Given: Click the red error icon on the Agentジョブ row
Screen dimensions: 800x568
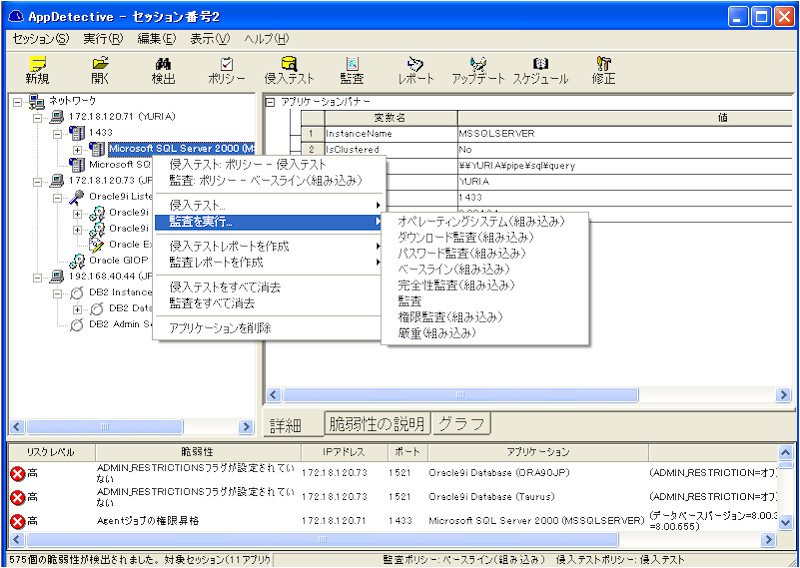Looking at the screenshot, I should 18,521.
